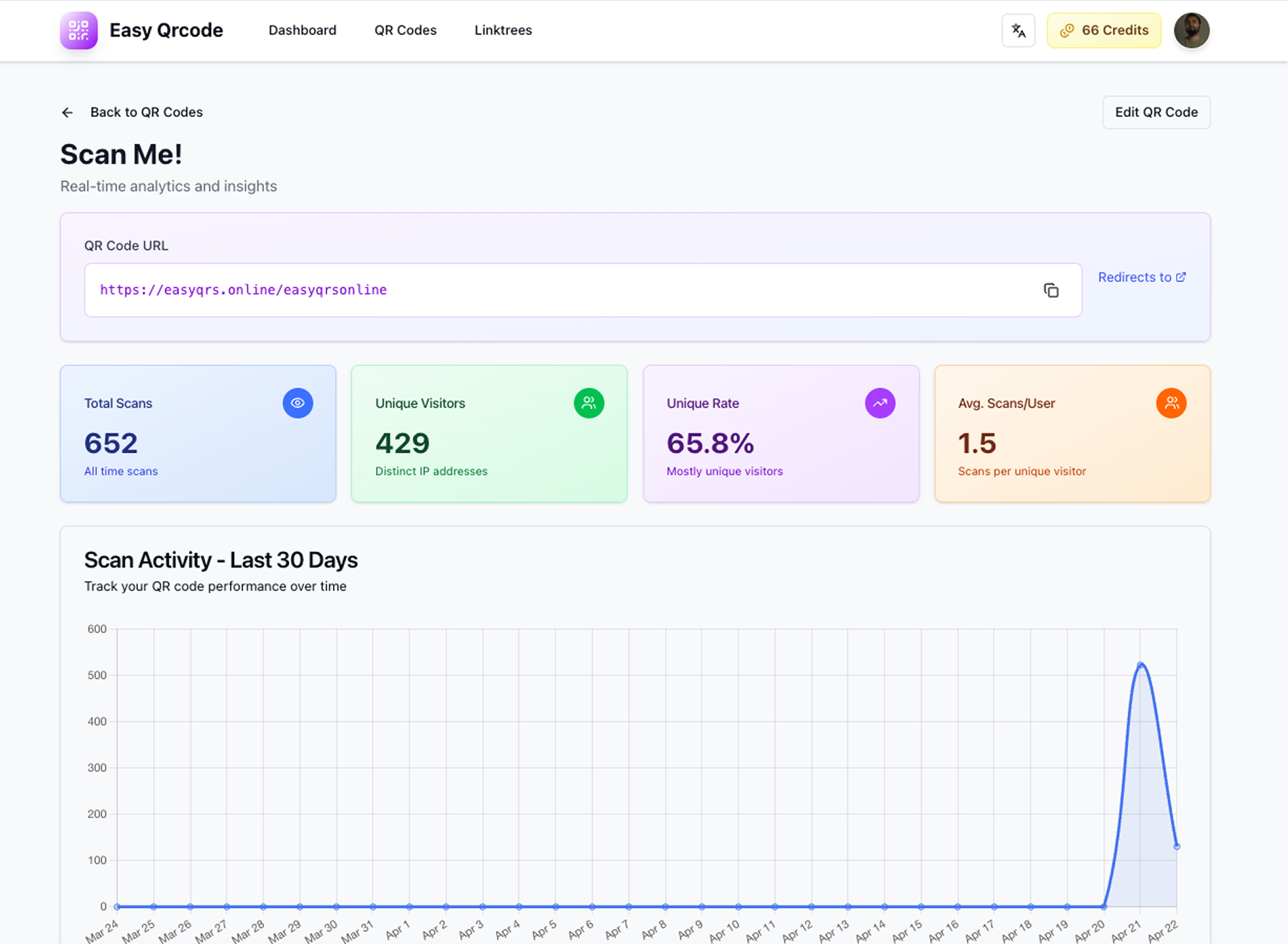The height and width of the screenshot is (944, 1288).
Task: Click the 1.5 average scans value
Action: (977, 443)
